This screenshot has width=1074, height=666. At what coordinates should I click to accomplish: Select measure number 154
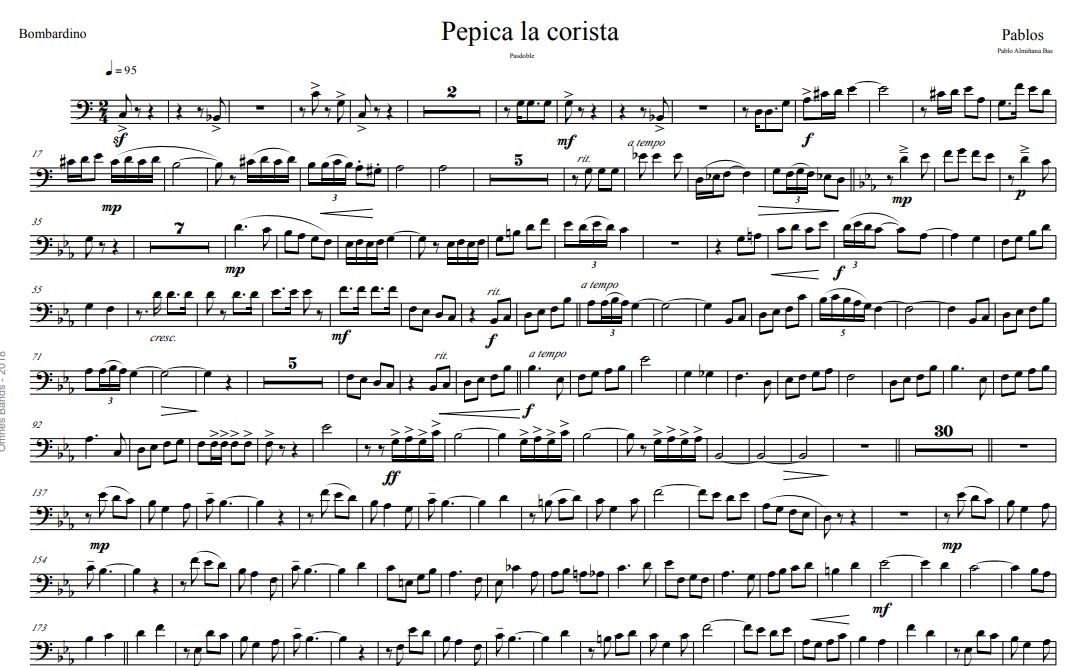38,560
